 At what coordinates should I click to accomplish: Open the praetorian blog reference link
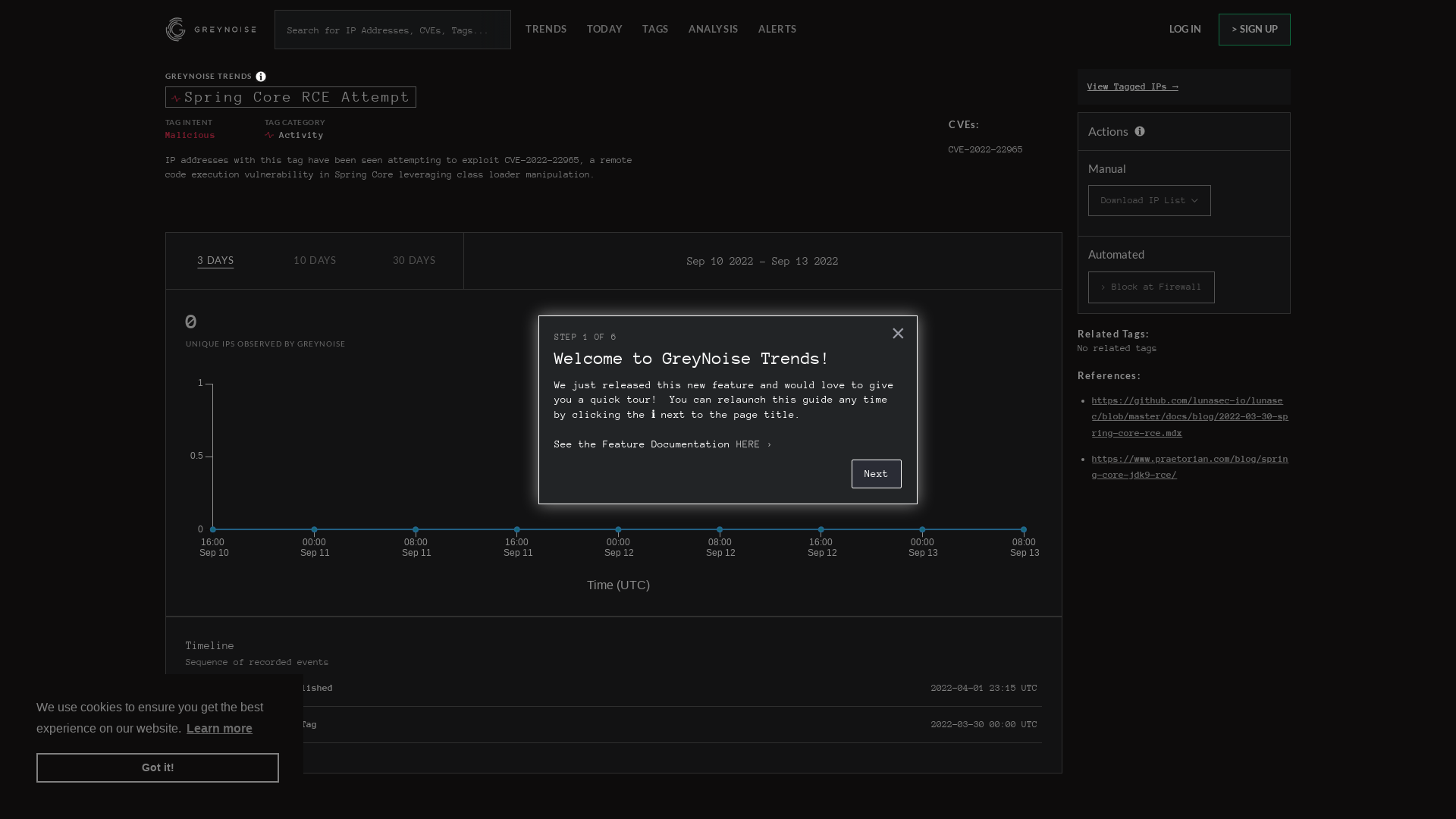point(1189,467)
